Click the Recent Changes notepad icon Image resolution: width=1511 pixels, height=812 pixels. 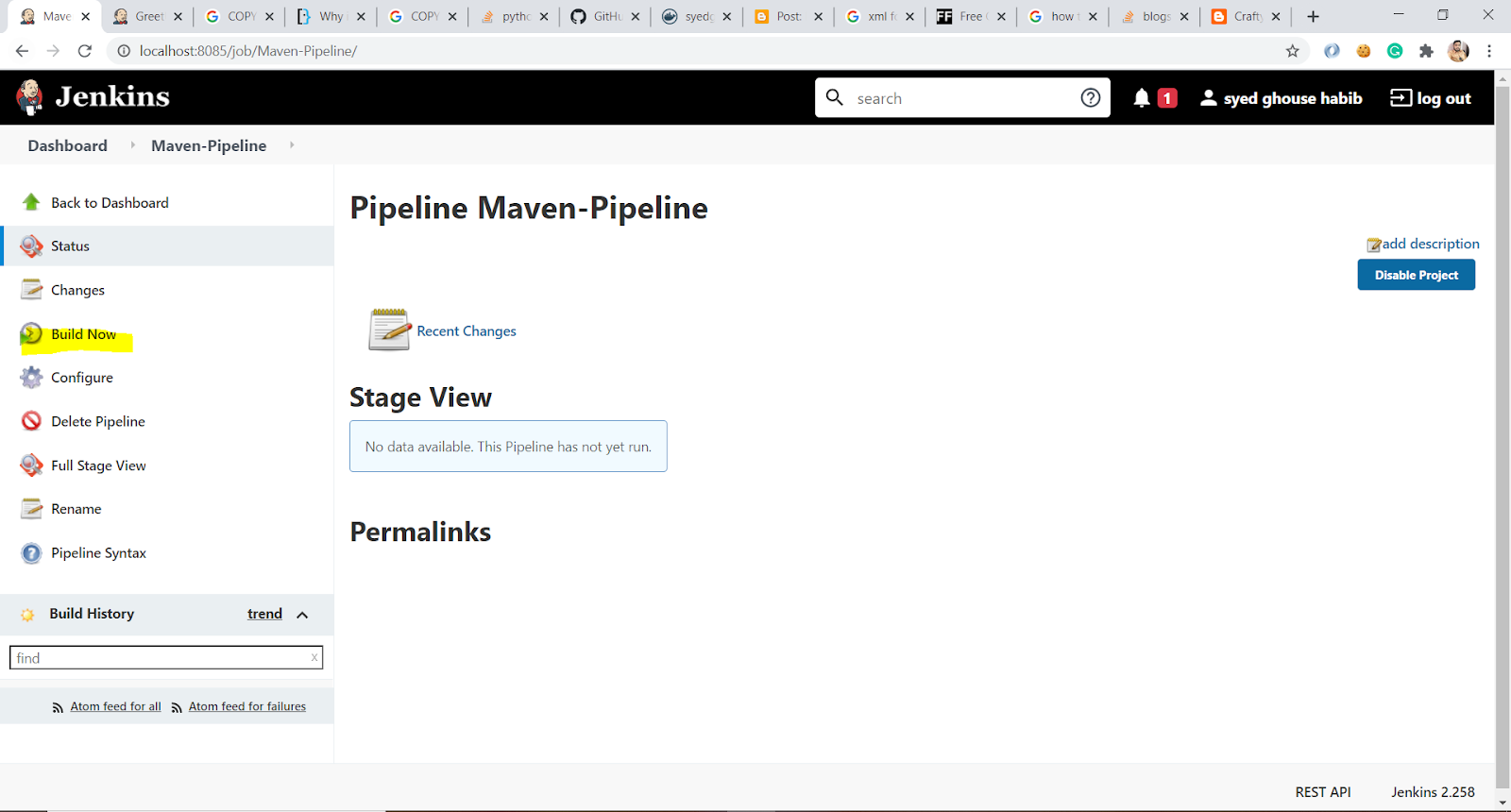click(x=389, y=330)
